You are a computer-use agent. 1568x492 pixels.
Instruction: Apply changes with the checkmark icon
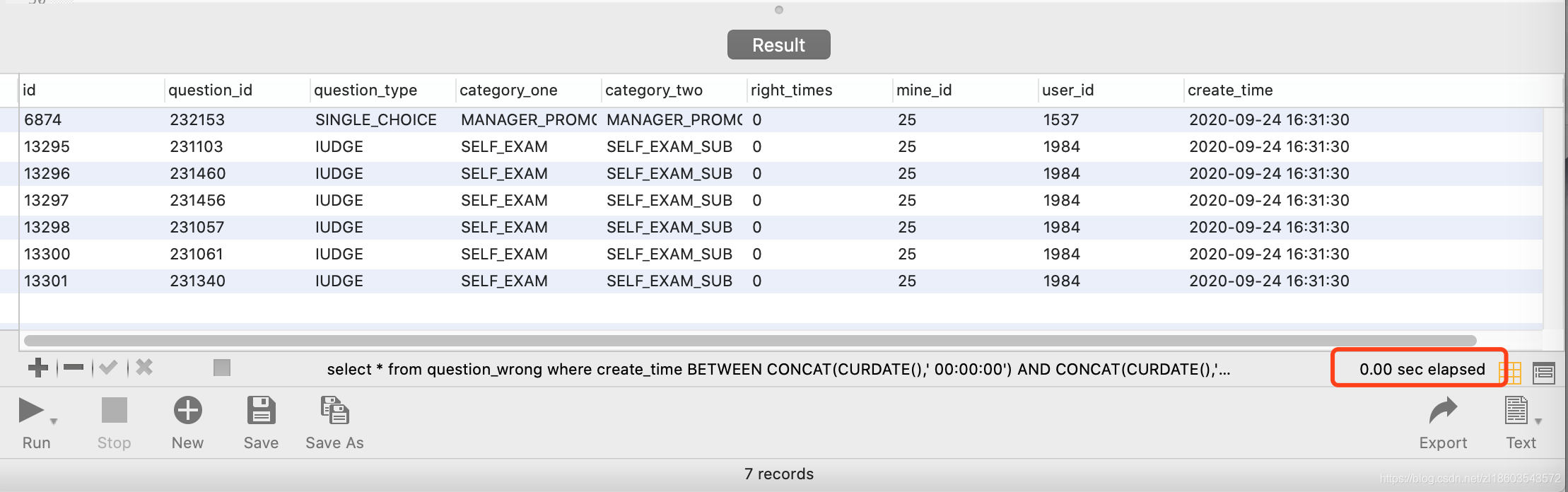pos(108,368)
